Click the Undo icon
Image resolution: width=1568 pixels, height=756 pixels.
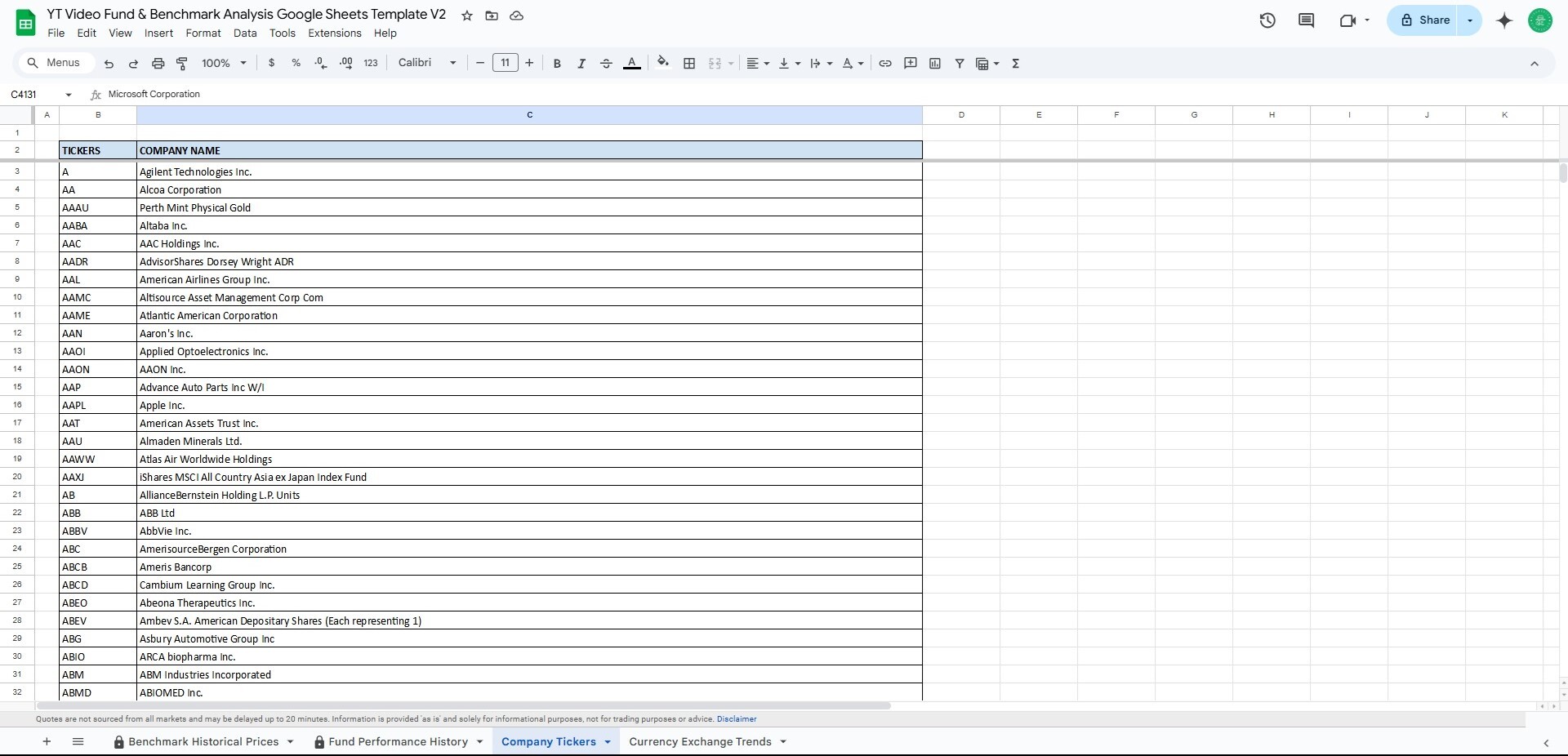pyautogui.click(x=109, y=64)
